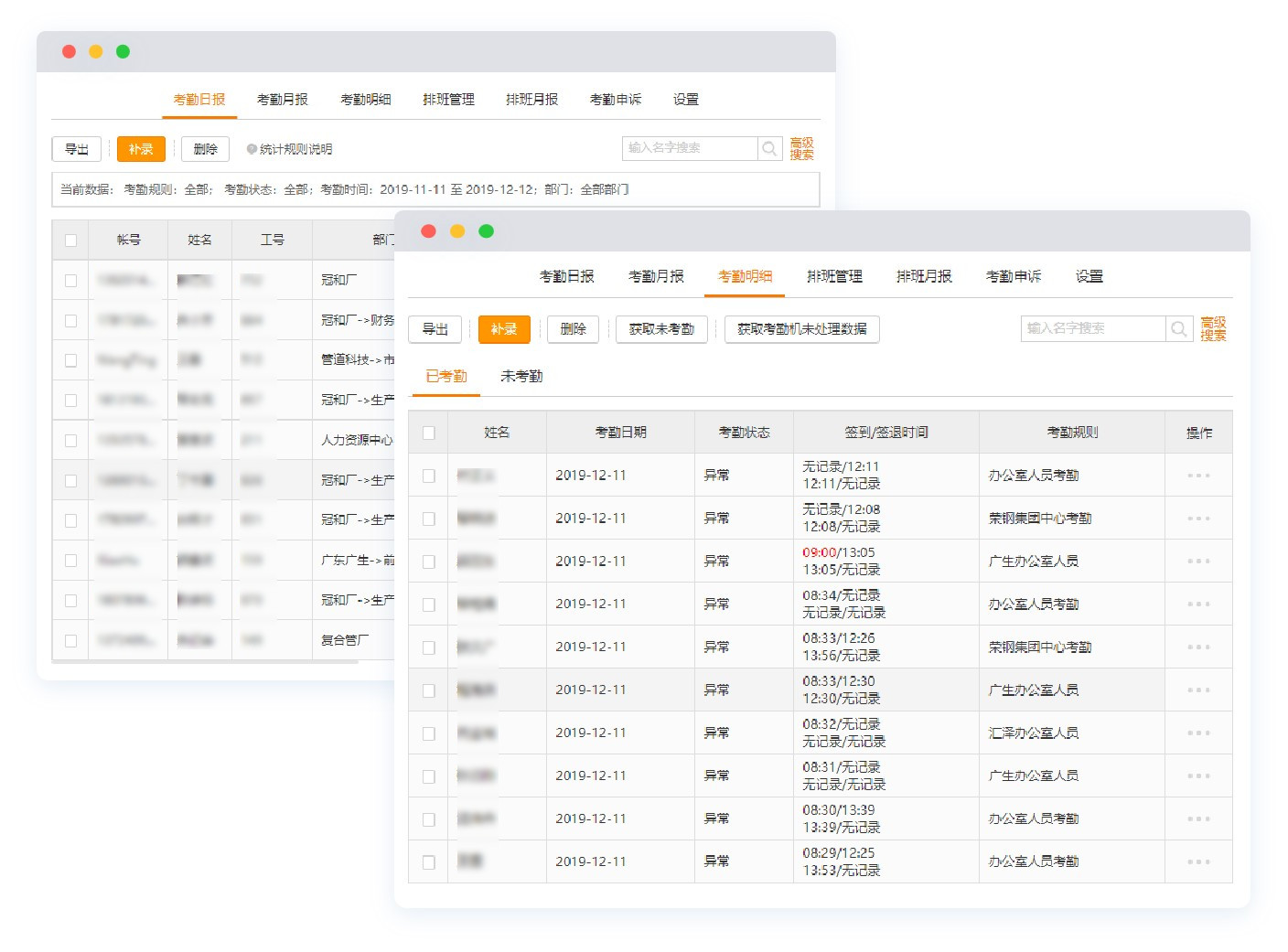The height and width of the screenshot is (952, 1288).
Task: Check back window row for 管道科技 department
Action: pos(70,360)
